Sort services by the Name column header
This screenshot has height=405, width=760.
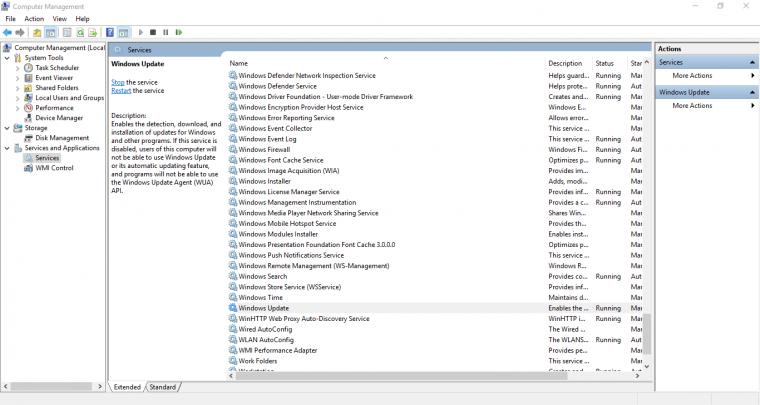386,63
